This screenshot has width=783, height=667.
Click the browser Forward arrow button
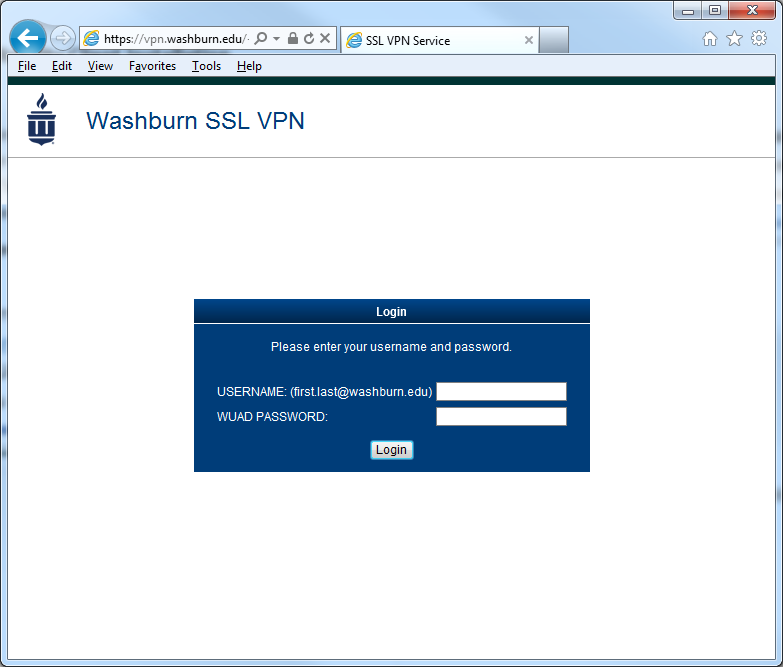point(62,38)
